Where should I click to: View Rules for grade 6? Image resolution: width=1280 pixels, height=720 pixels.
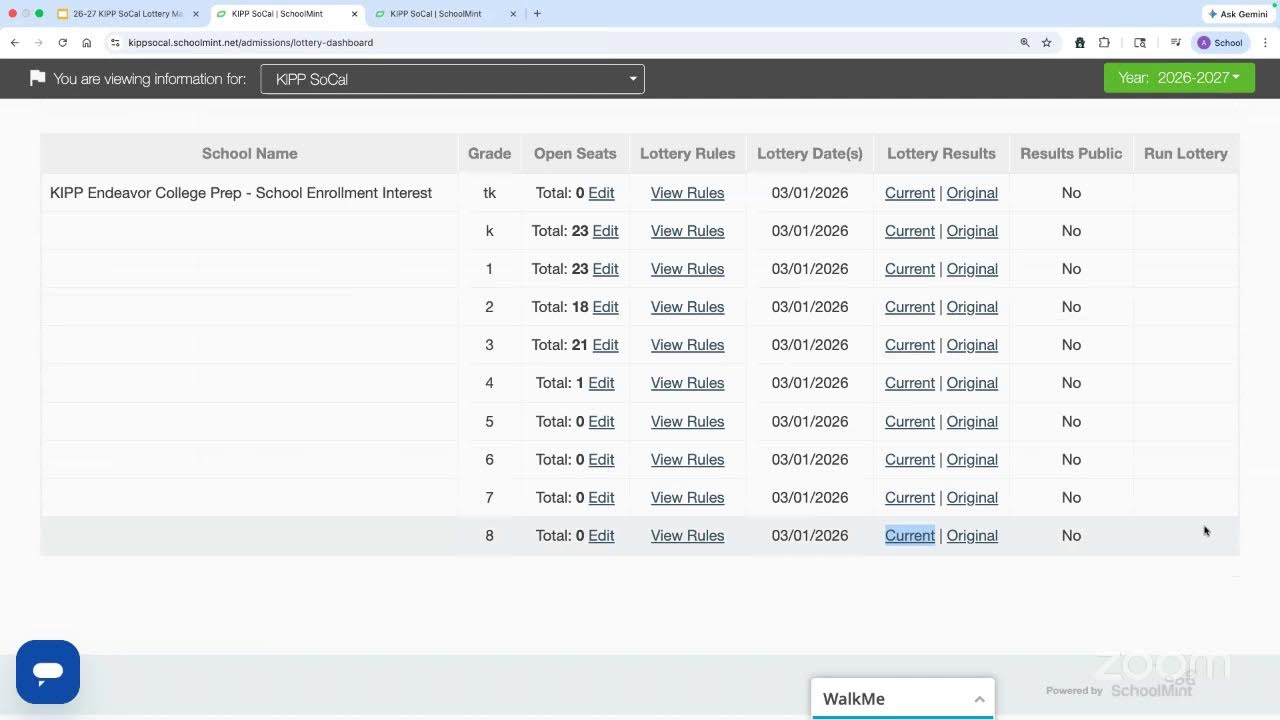point(687,460)
